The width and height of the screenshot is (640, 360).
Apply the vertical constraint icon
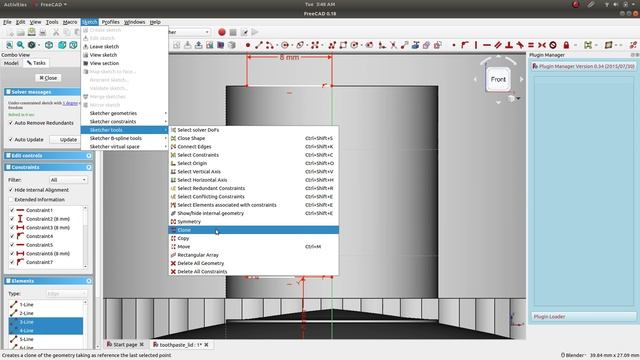[x=476, y=45]
